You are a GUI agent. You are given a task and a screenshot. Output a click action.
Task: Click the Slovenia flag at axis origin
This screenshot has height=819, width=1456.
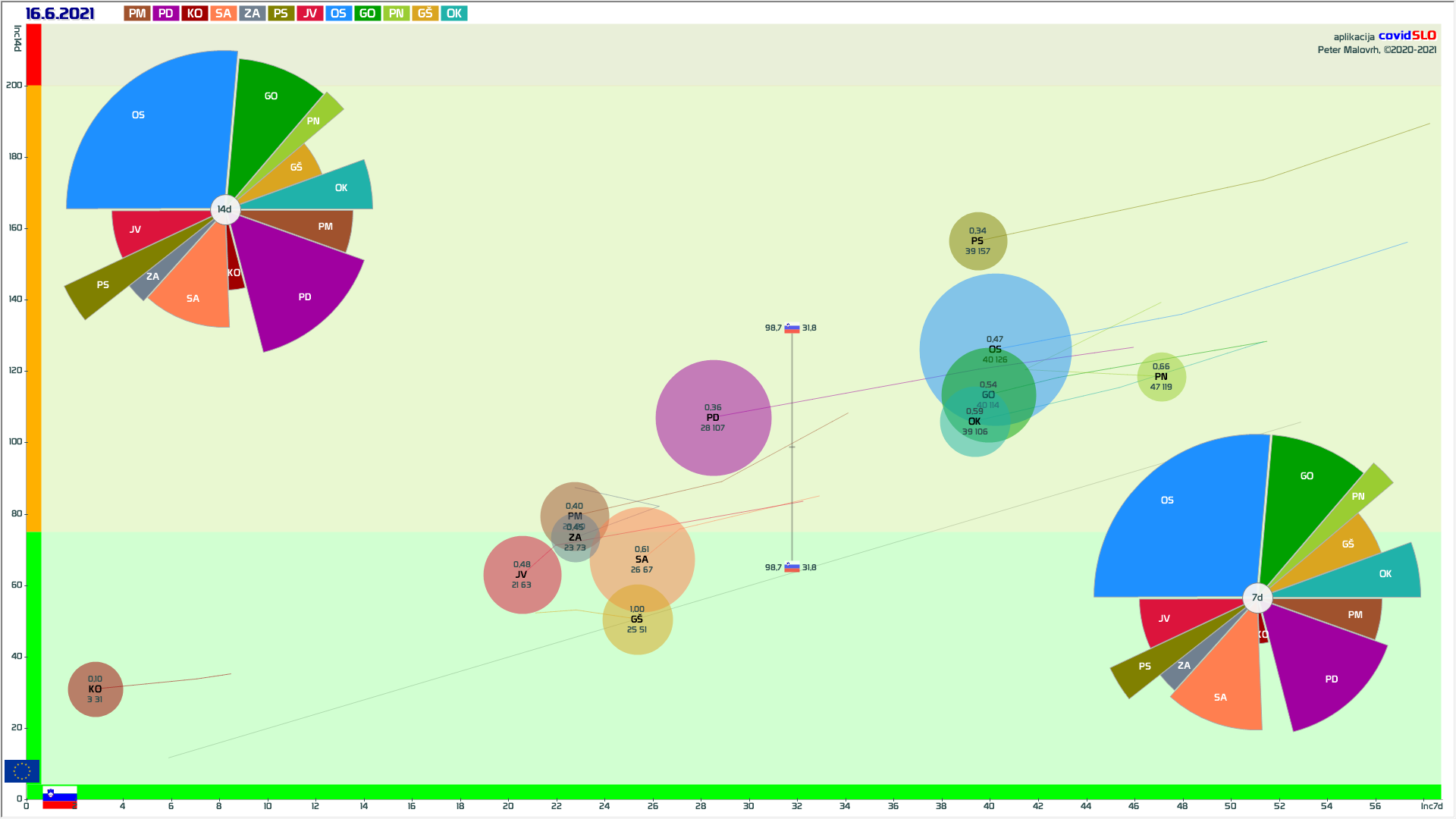[60, 797]
